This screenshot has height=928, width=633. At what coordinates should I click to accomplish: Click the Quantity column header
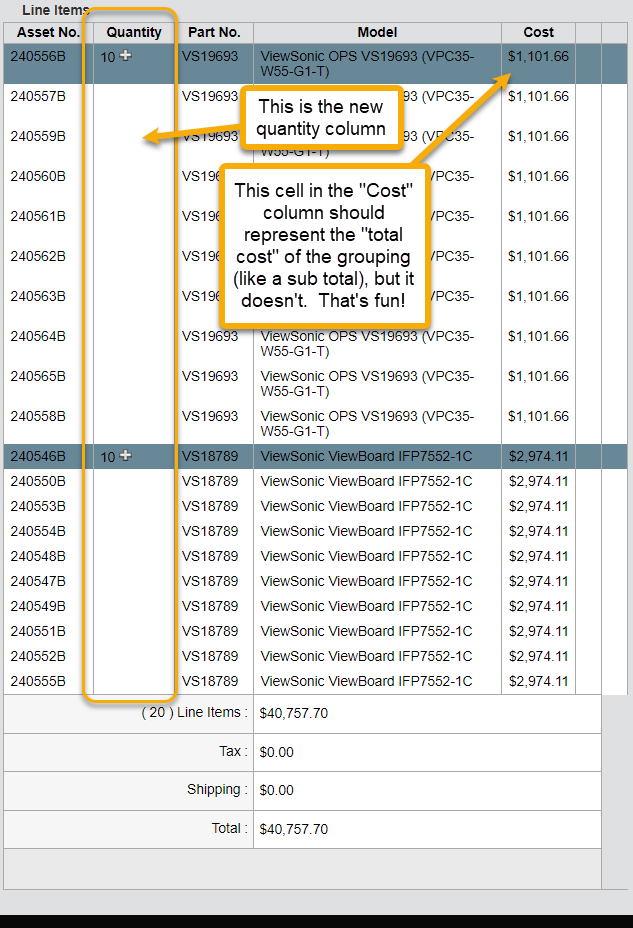click(134, 33)
